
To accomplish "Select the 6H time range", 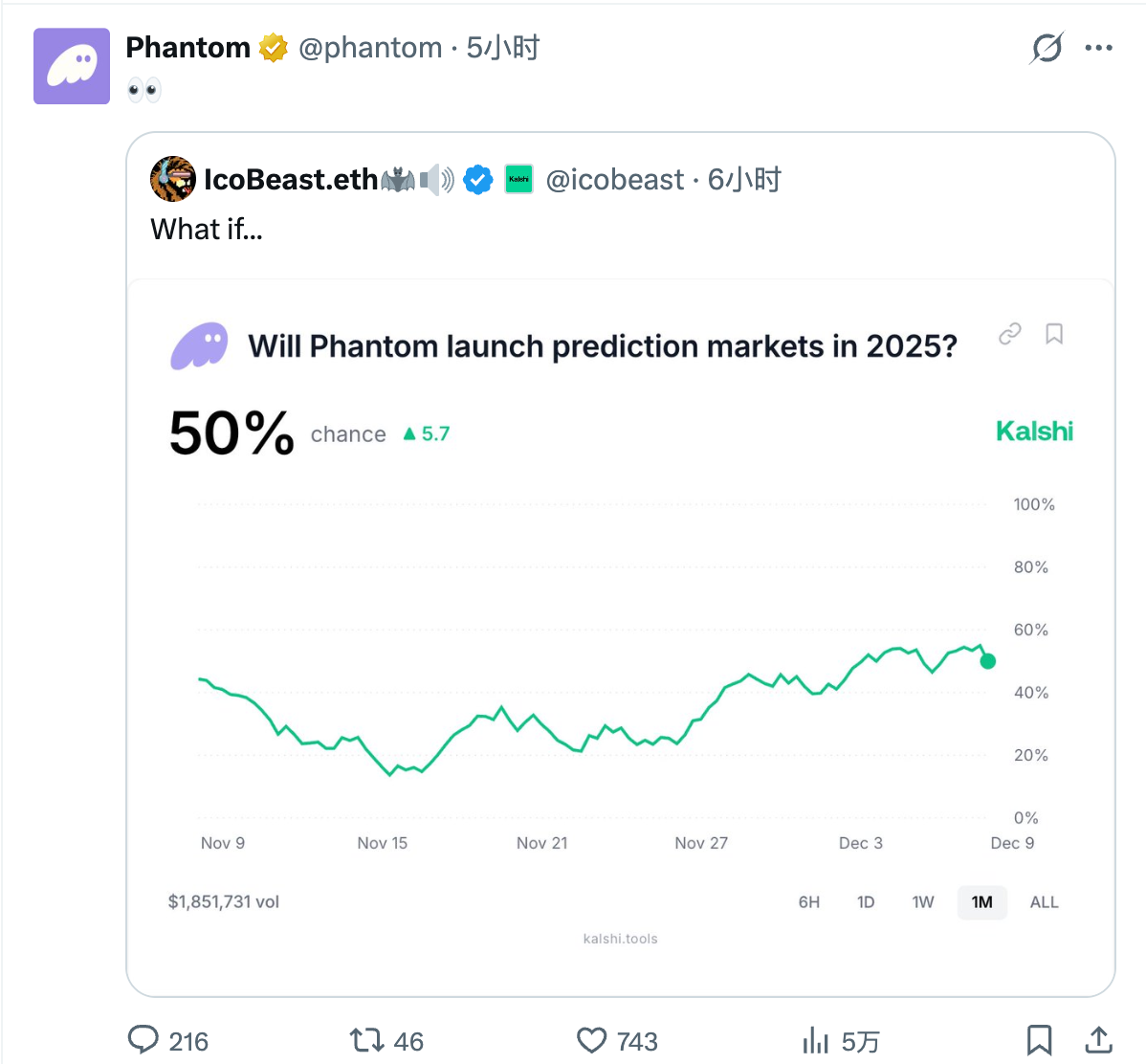I will coord(809,902).
